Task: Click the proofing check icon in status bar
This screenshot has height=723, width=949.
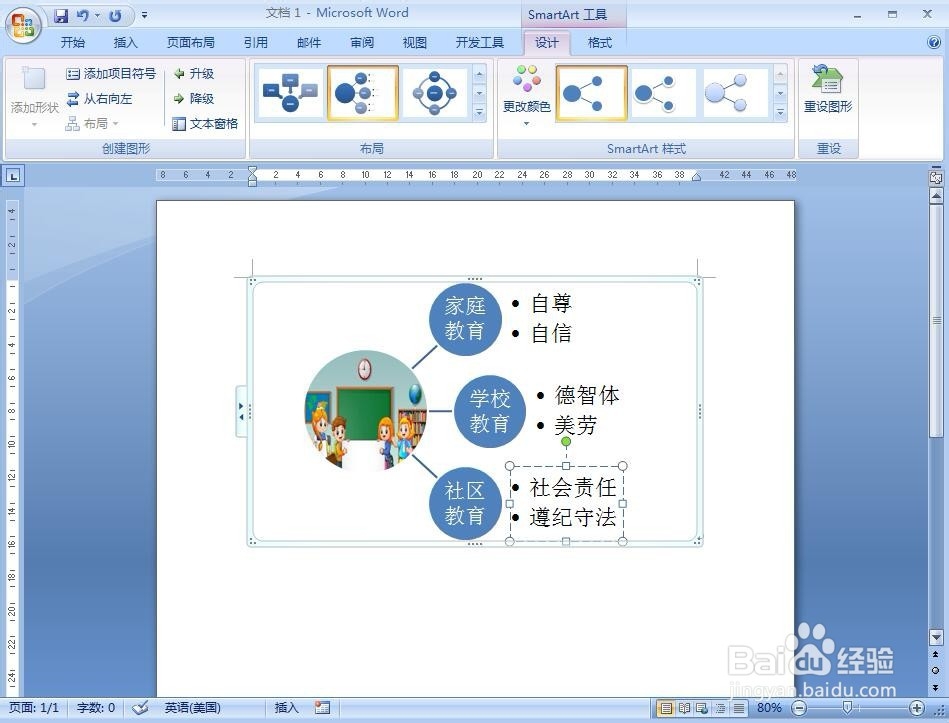Action: pos(140,707)
